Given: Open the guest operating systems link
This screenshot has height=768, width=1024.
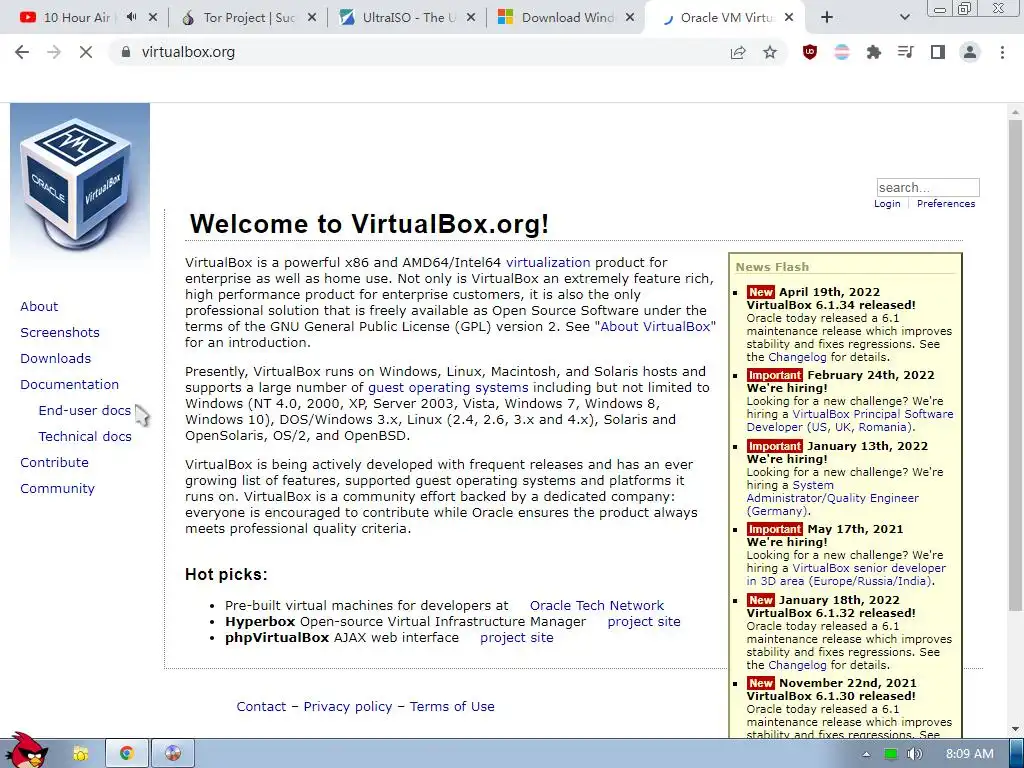Looking at the screenshot, I should coord(448,387).
